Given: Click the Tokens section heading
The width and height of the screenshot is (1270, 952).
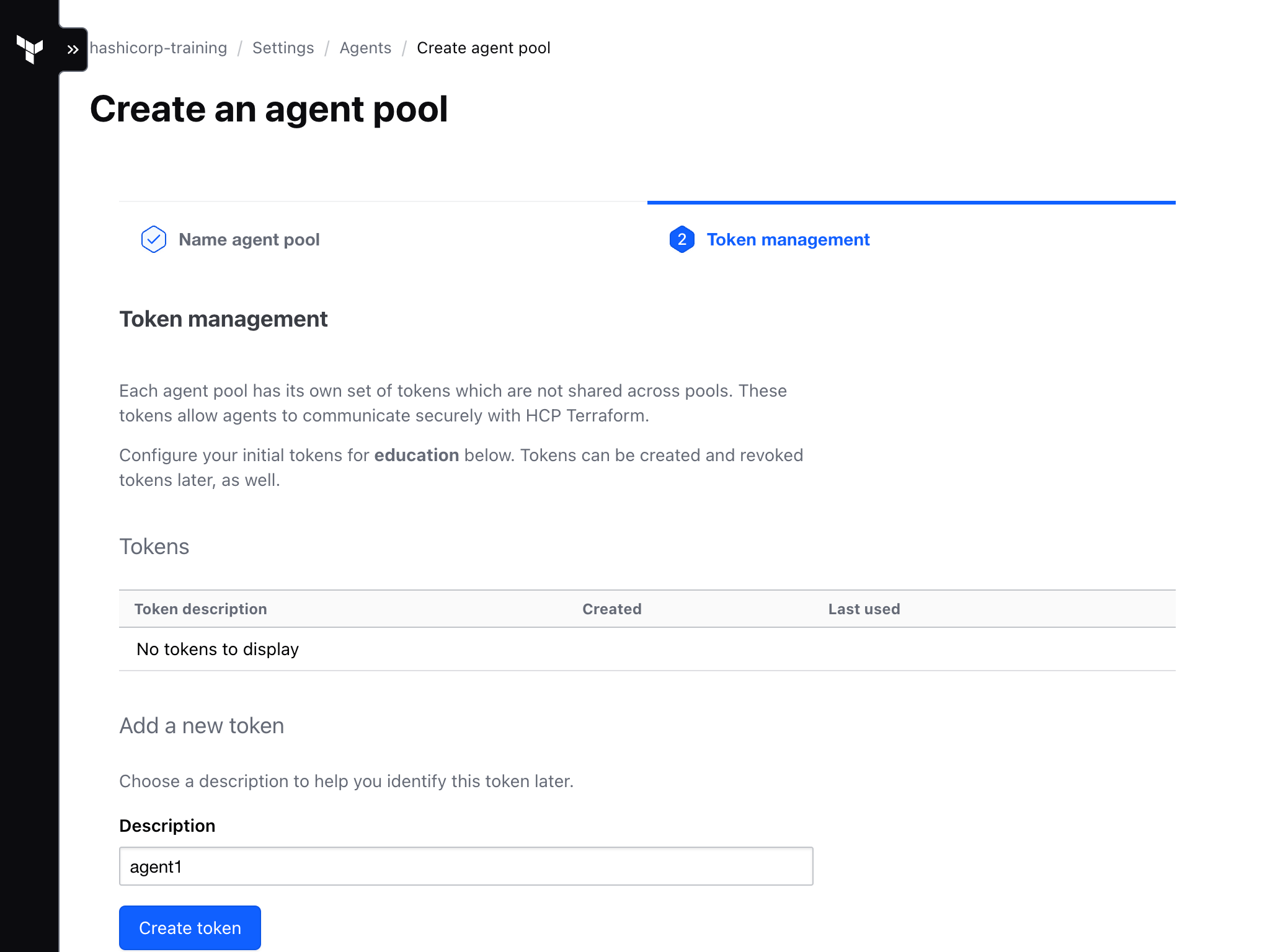Looking at the screenshot, I should click(x=154, y=546).
